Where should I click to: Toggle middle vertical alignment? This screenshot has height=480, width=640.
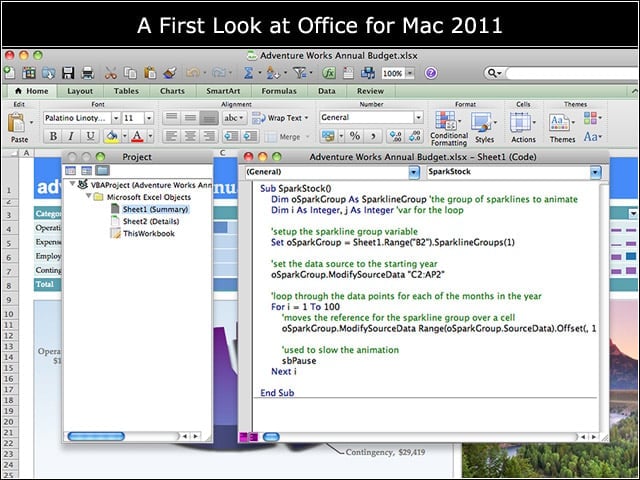click(190, 118)
